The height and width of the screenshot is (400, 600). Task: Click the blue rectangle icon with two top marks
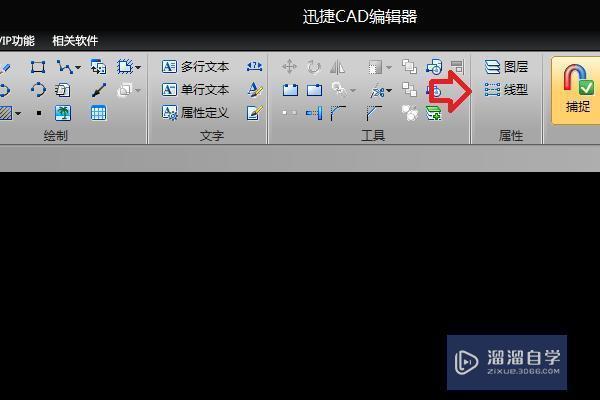click(x=290, y=90)
